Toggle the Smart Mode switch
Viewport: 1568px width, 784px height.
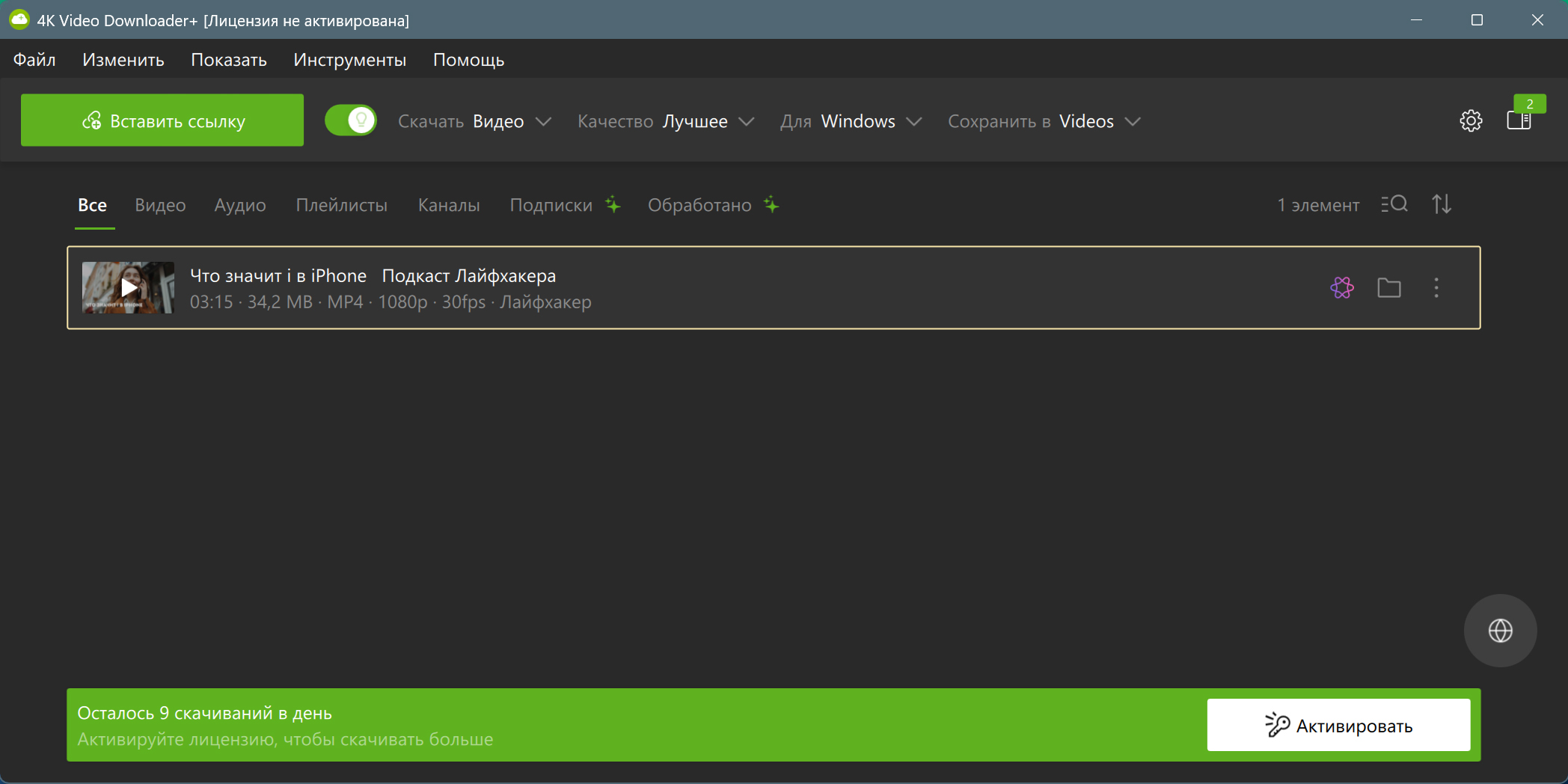(351, 120)
